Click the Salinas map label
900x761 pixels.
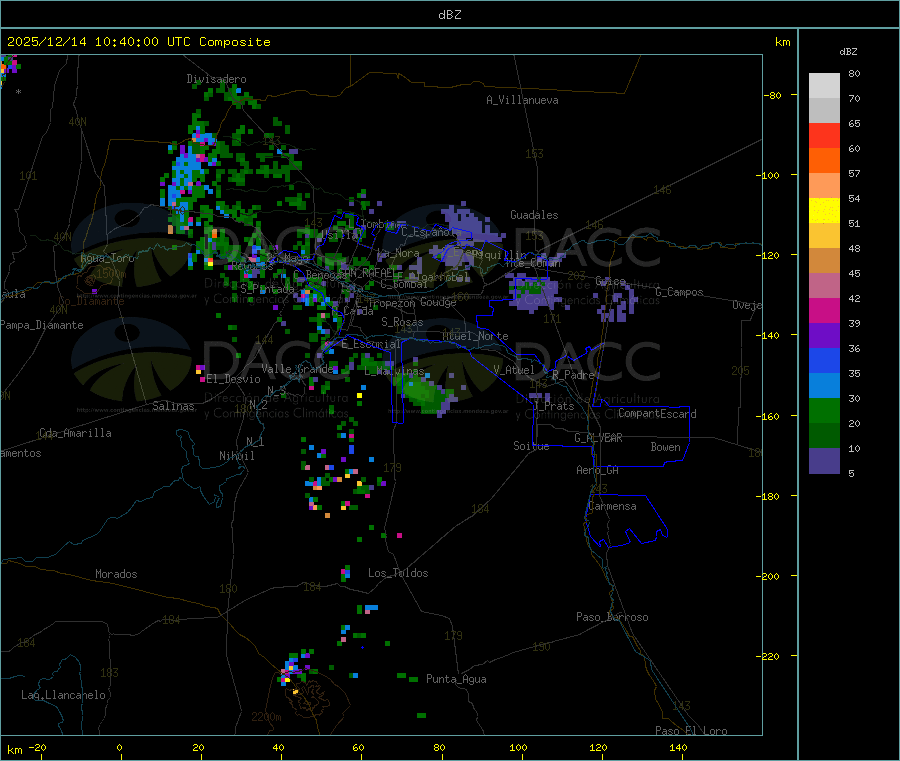[173, 406]
